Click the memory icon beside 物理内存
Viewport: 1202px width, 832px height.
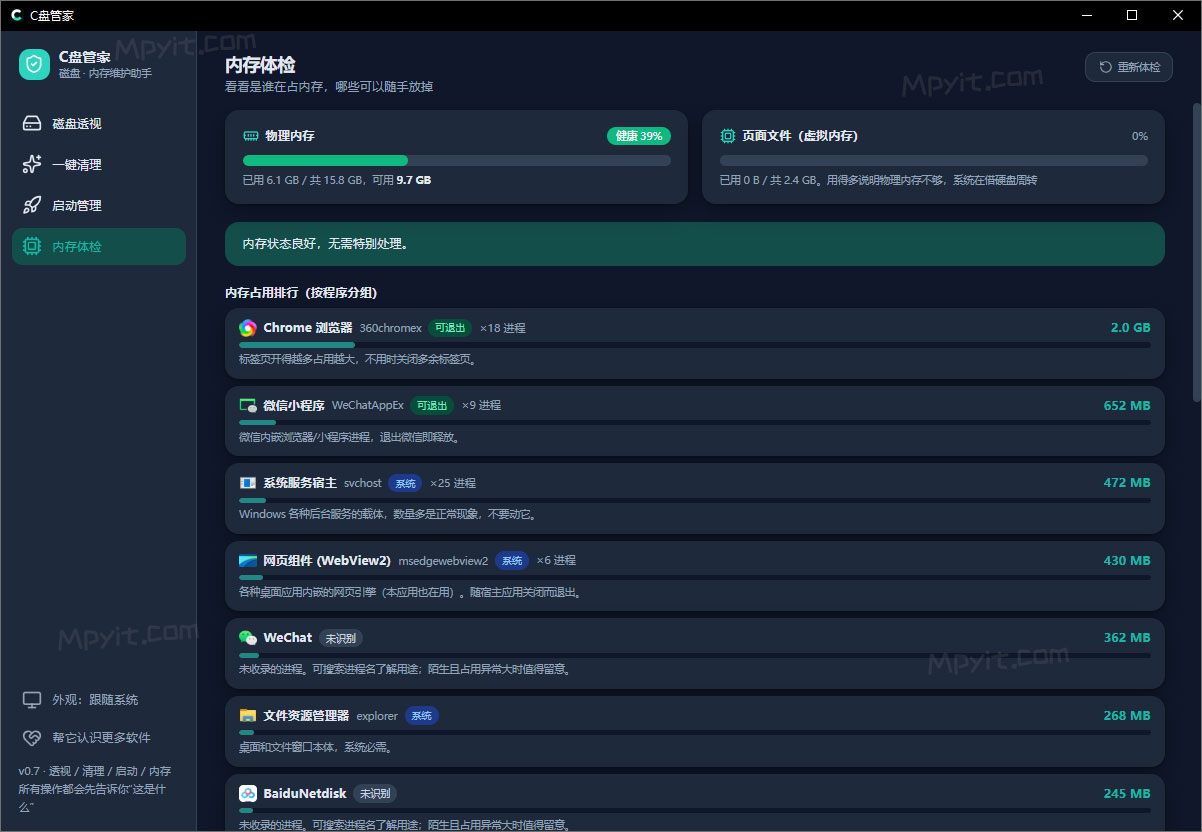coord(251,135)
